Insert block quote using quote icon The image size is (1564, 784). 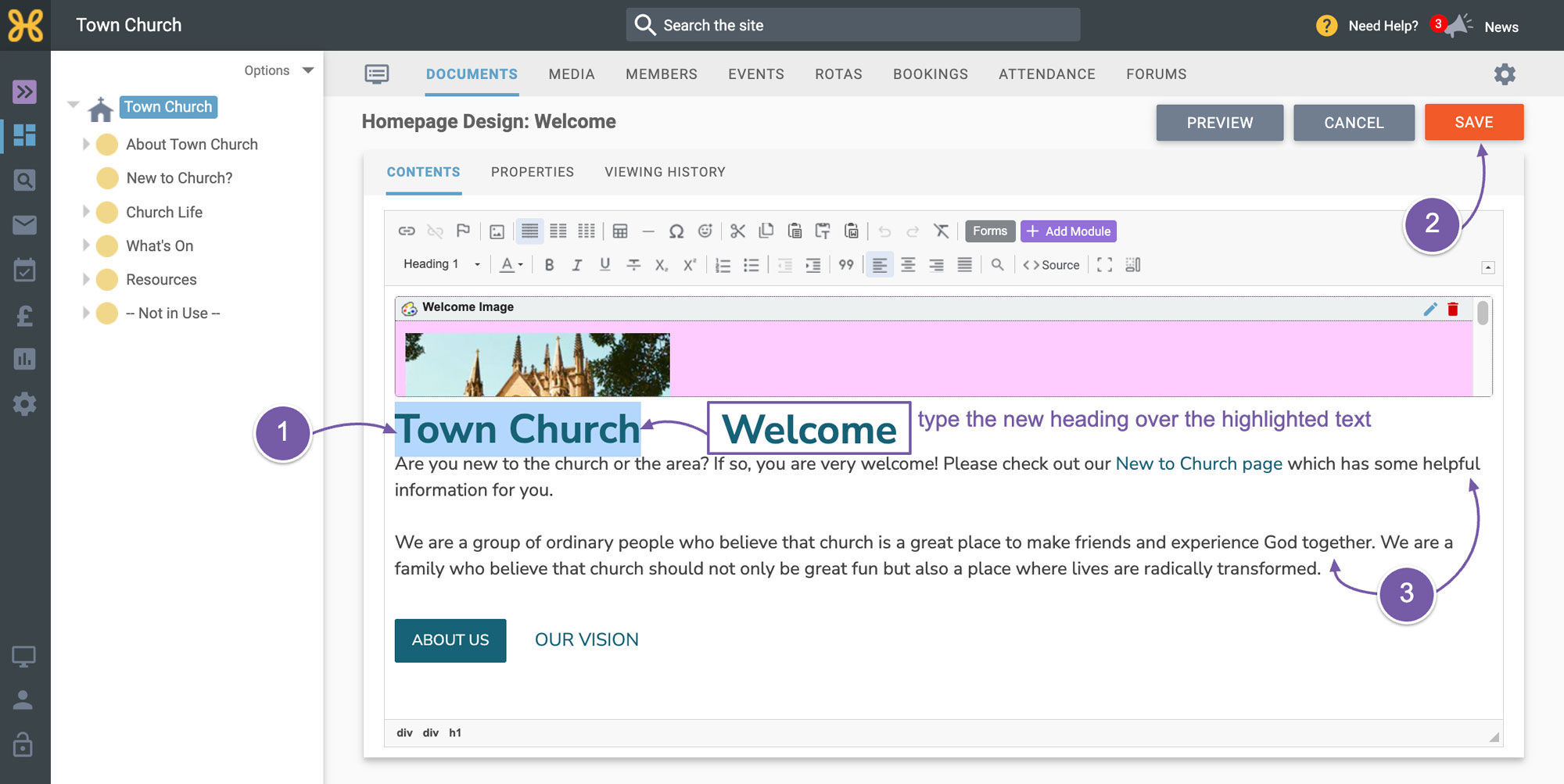tap(846, 265)
